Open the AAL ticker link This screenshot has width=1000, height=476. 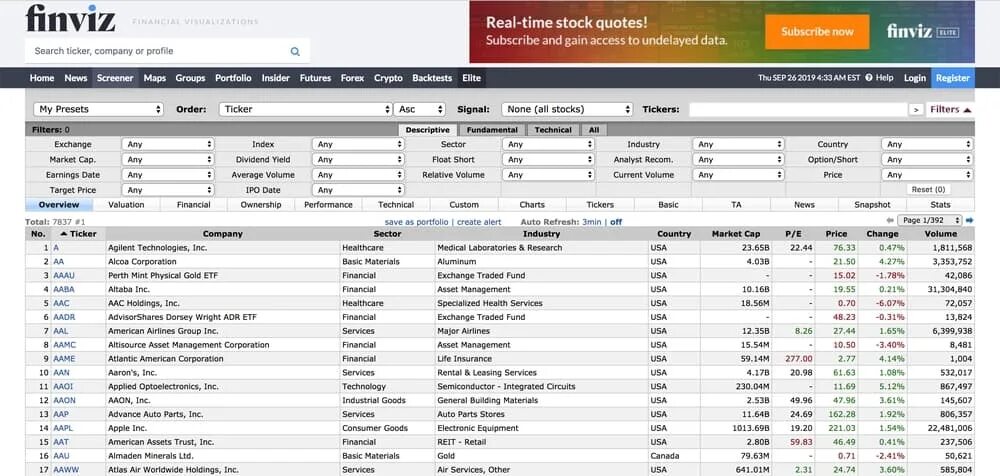pos(61,331)
